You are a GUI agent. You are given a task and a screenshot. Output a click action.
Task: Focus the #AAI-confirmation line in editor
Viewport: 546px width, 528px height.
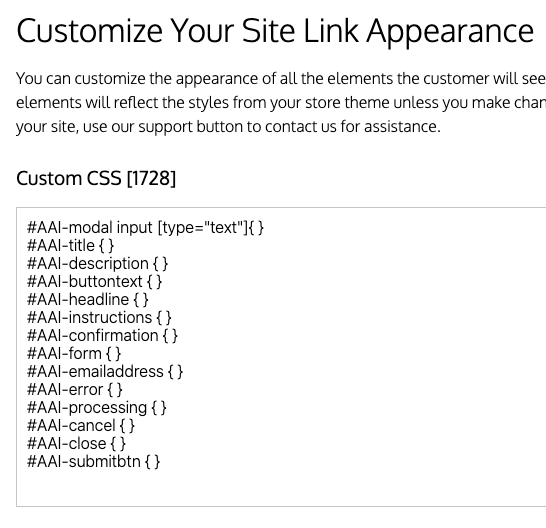tap(102, 336)
